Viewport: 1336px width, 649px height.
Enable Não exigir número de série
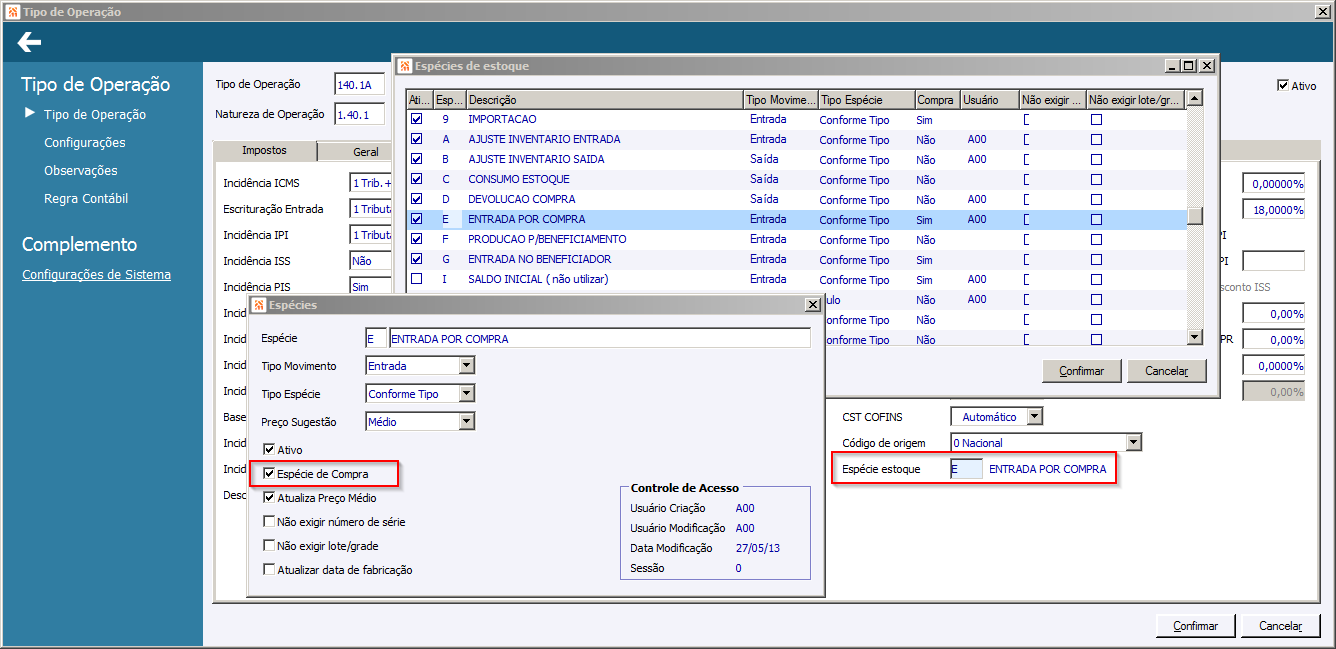(269, 521)
